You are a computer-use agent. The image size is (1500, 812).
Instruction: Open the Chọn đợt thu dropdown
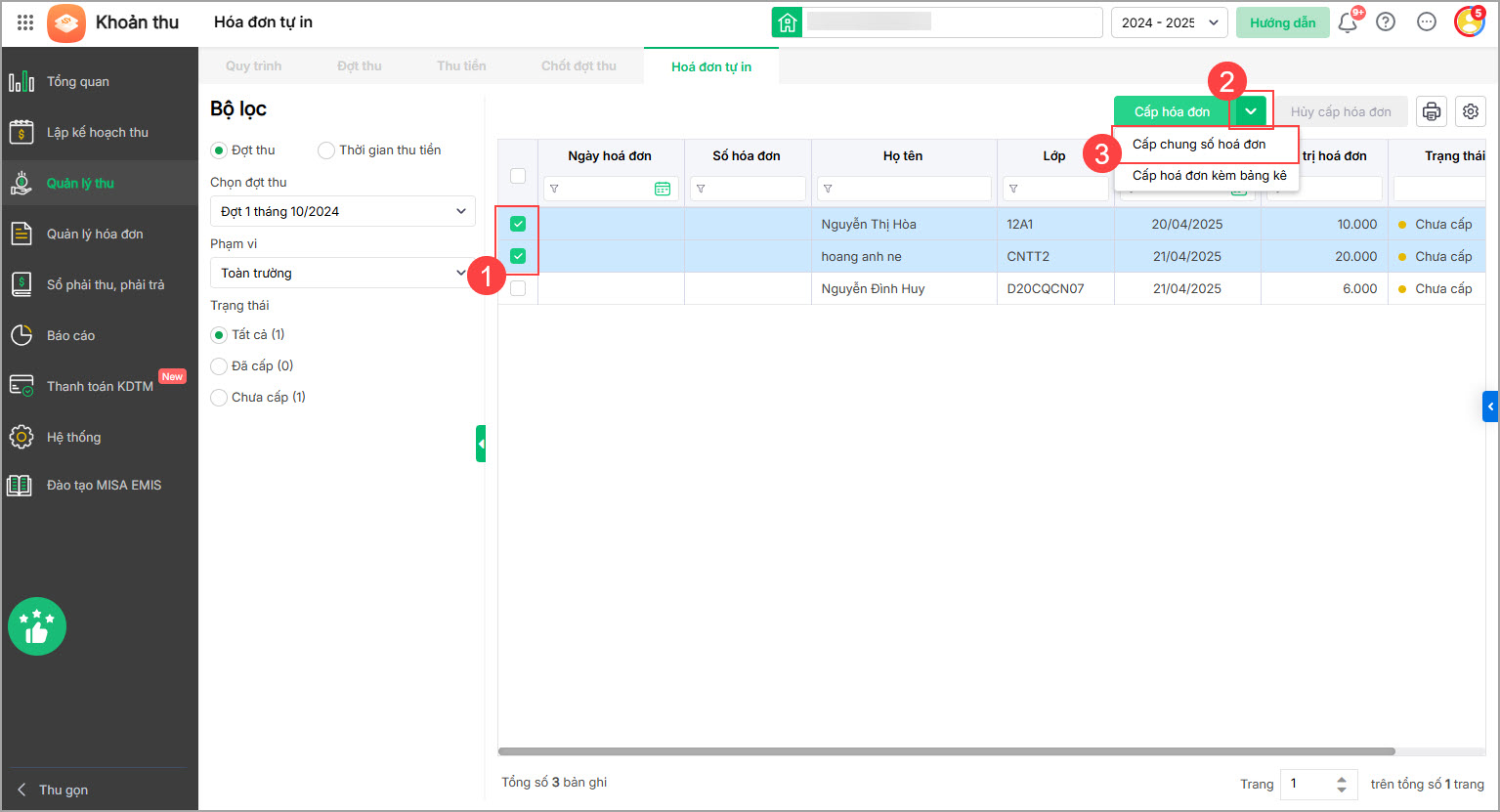(343, 211)
